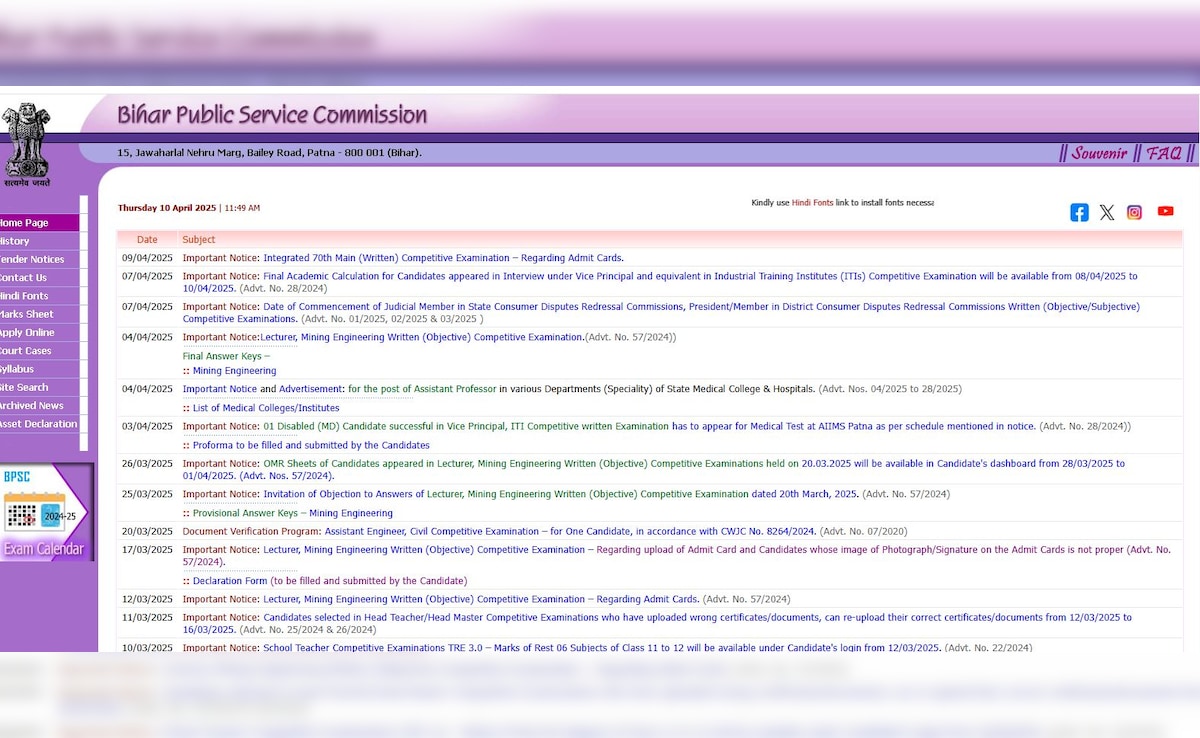This screenshot has width=1200, height=738.
Task: Open the Declaration Form link
Action: pos(230,581)
